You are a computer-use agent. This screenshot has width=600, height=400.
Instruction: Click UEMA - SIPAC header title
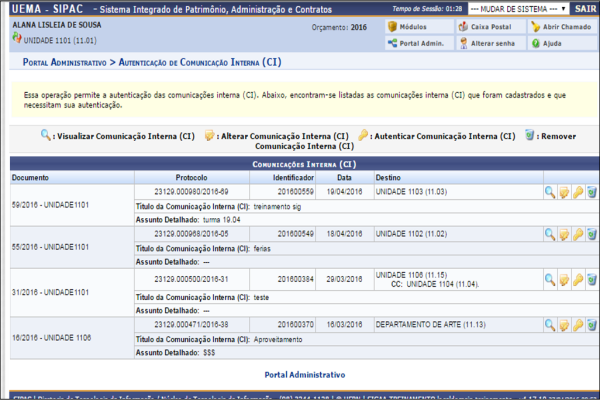(x=47, y=9)
